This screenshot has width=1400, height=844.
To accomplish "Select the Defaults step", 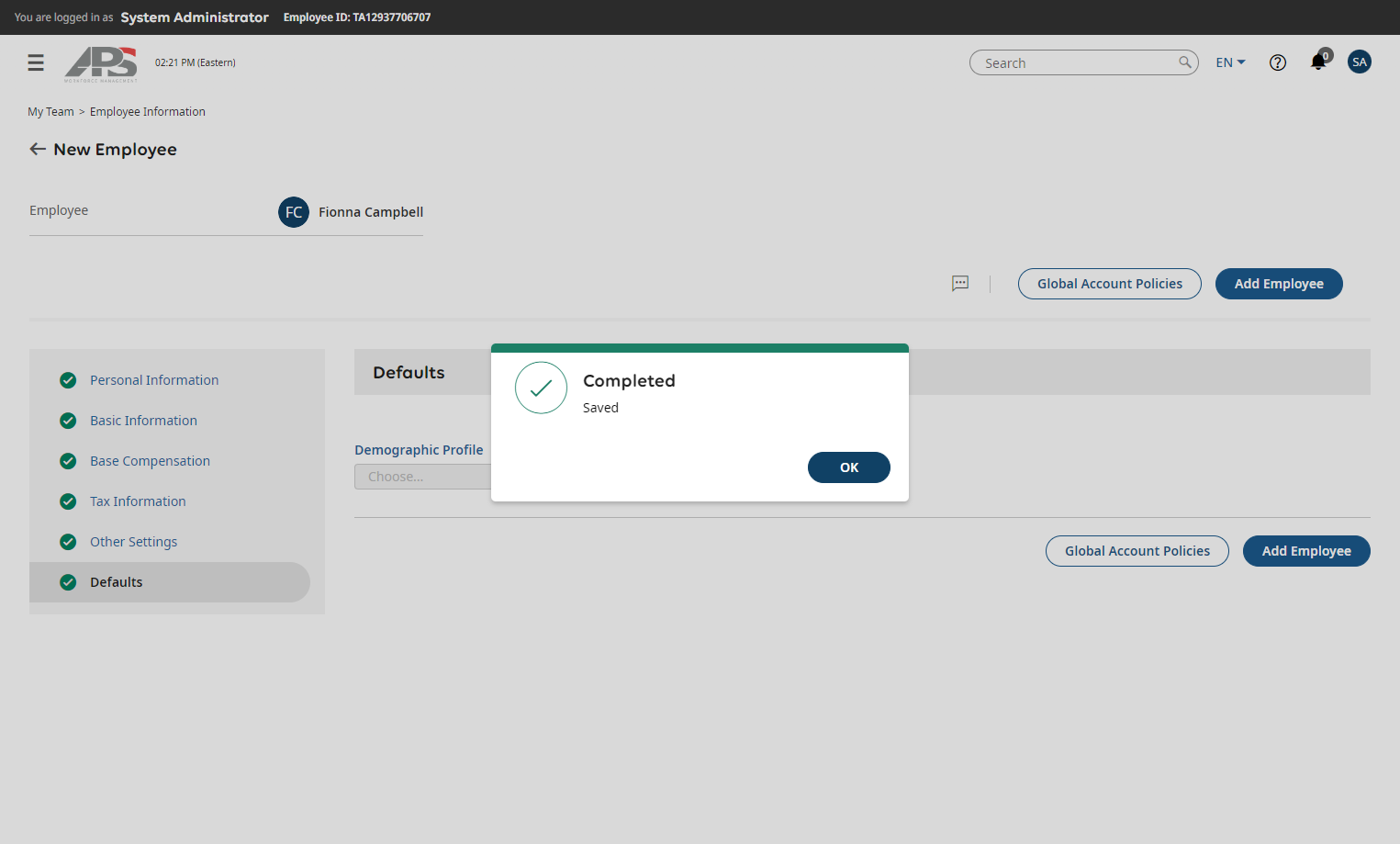I will click(x=170, y=582).
